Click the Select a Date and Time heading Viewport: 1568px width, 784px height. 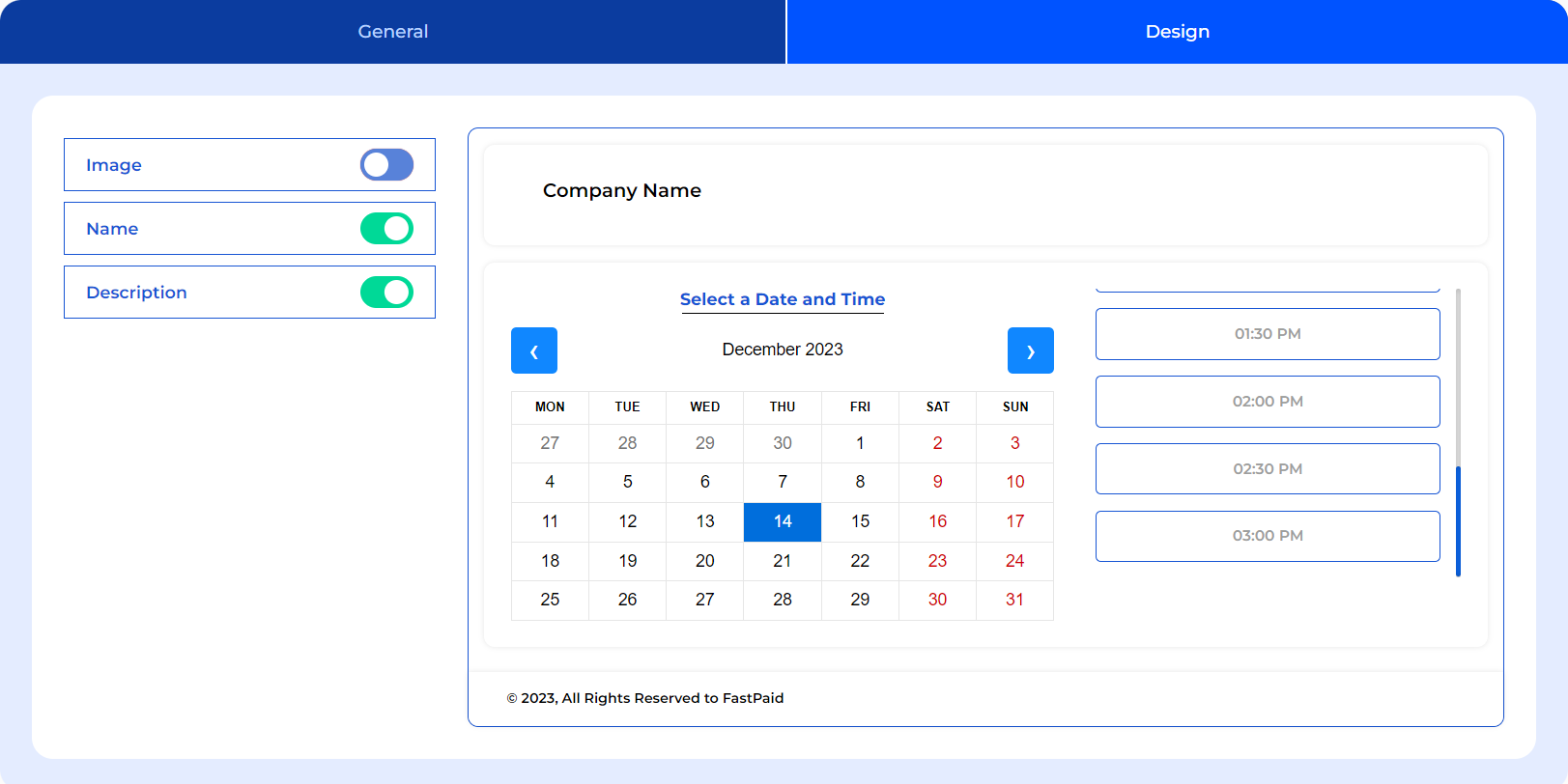tap(783, 299)
